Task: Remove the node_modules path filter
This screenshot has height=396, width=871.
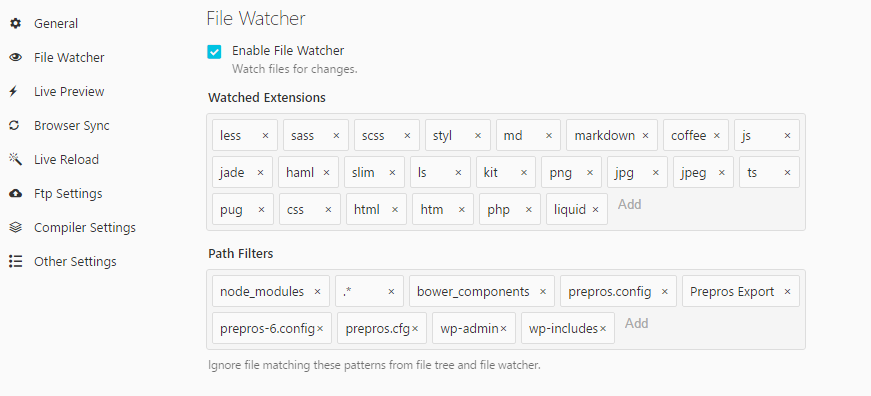Action: 318,292
